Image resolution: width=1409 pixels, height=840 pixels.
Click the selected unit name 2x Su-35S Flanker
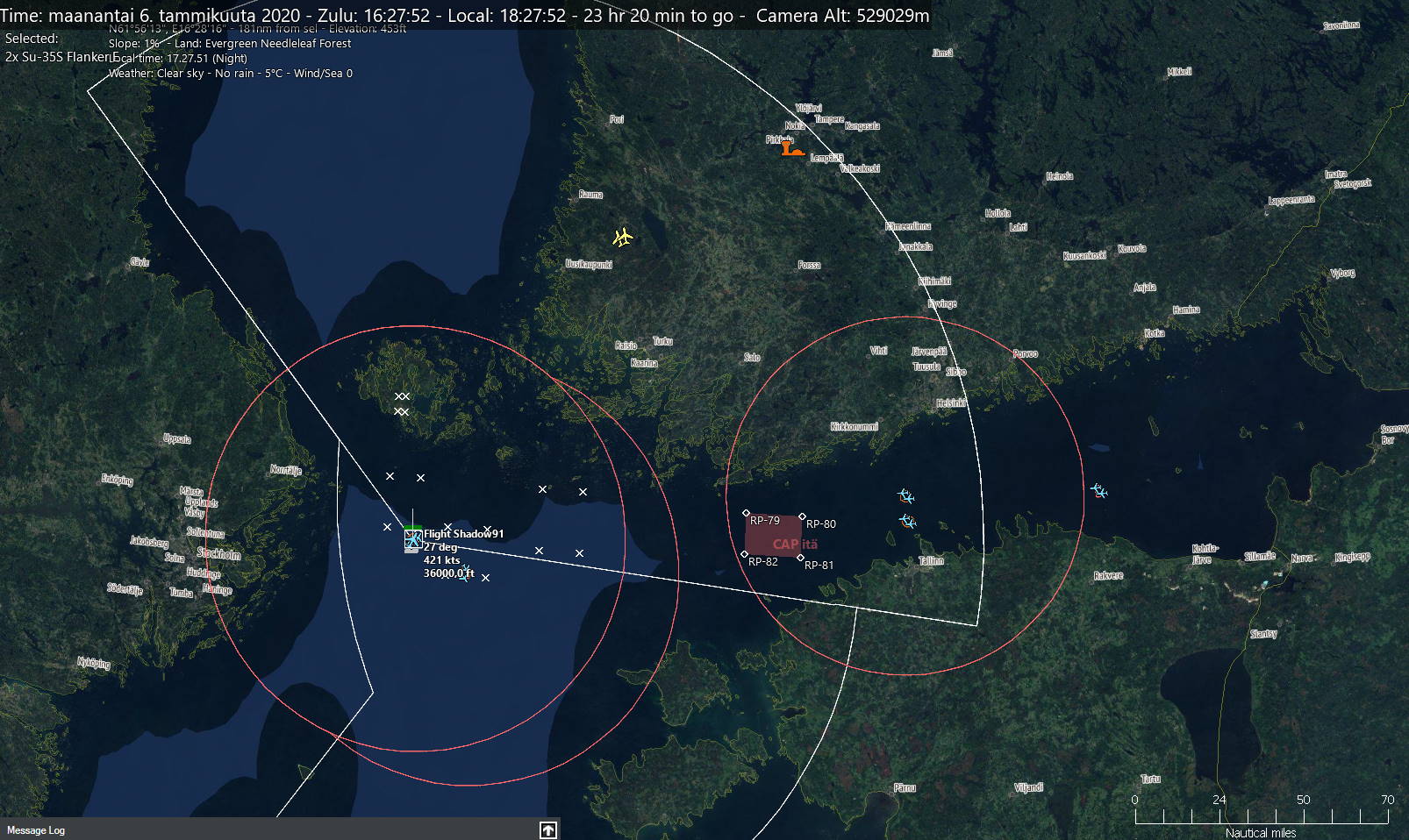[x=60, y=57]
